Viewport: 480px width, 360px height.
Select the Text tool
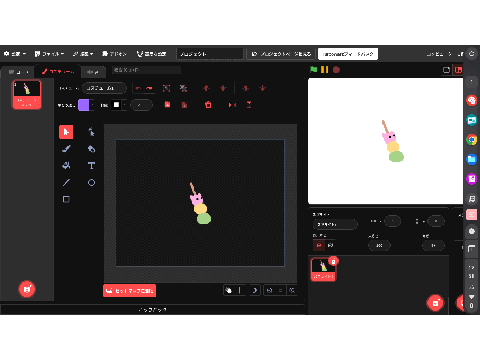[x=91, y=165]
